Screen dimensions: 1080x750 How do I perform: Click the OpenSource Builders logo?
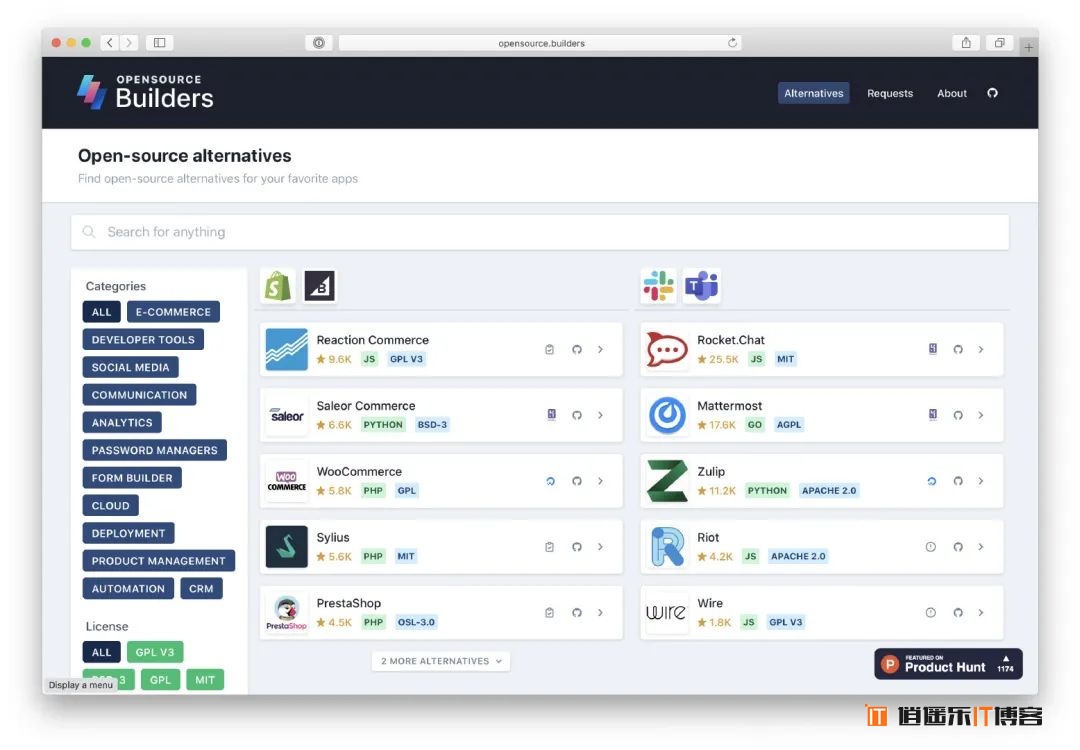coord(145,92)
